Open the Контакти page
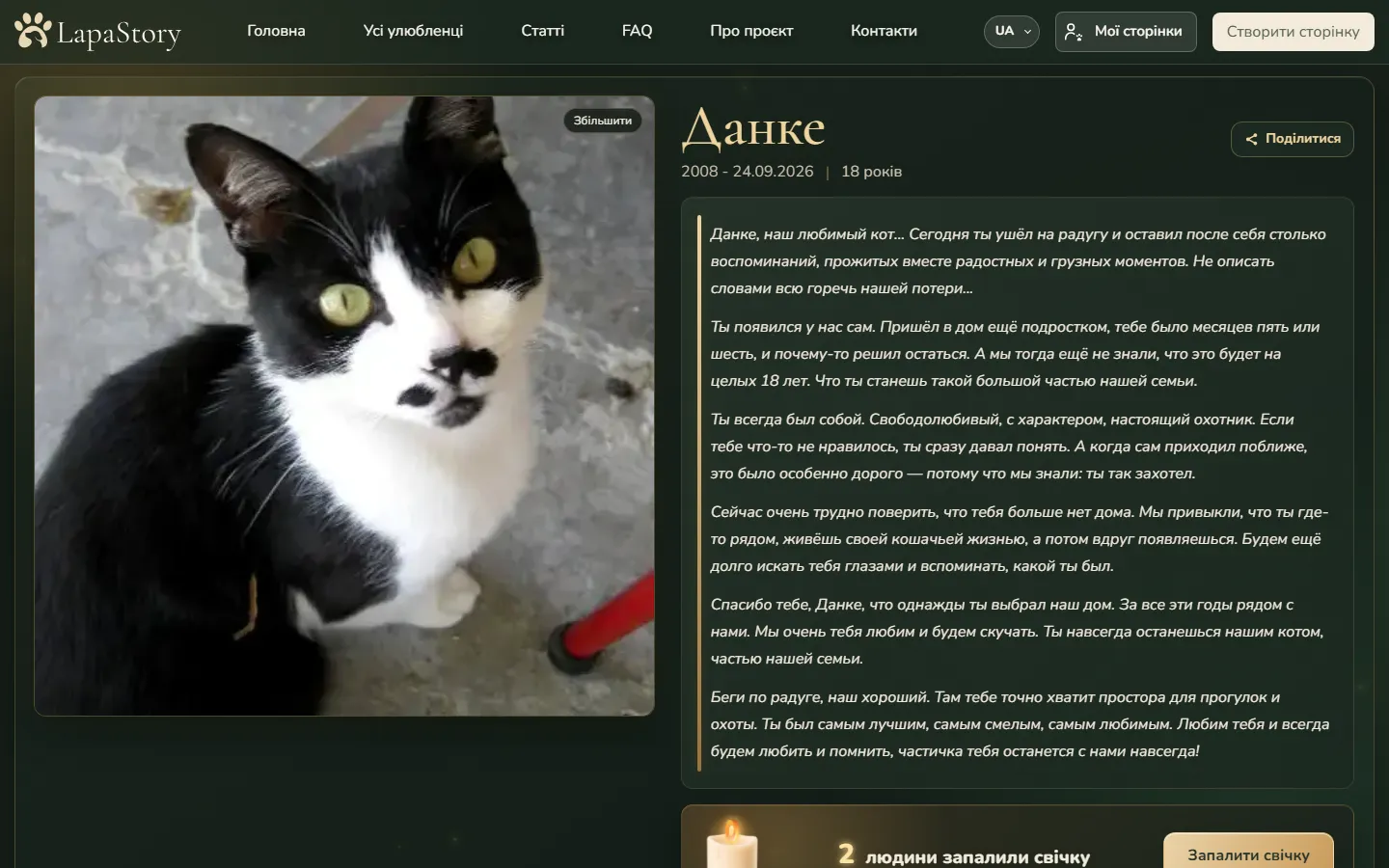 click(x=884, y=31)
